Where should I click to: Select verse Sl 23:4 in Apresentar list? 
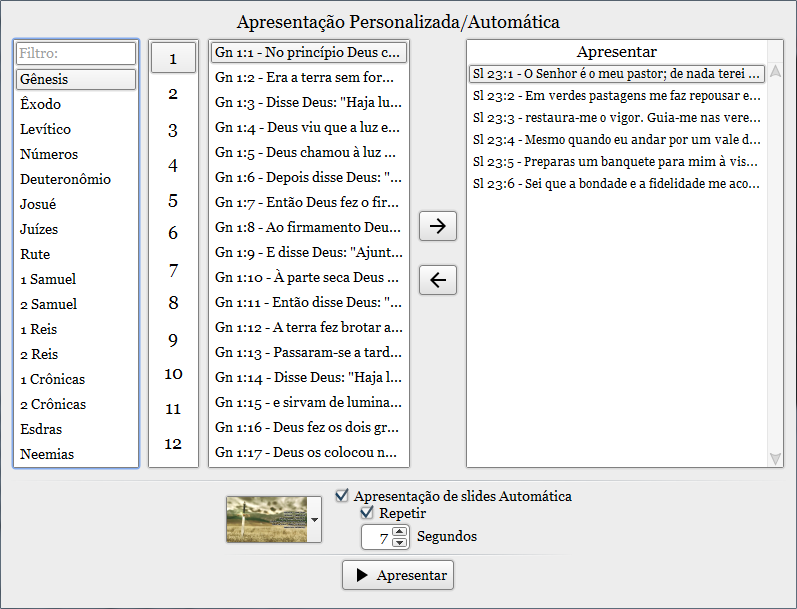pyautogui.click(x=616, y=139)
